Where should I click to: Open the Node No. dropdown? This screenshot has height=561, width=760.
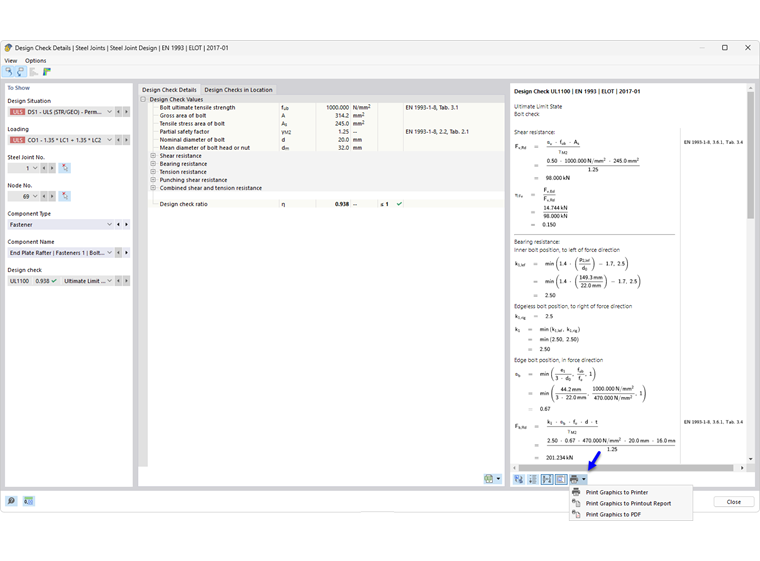click(35, 196)
